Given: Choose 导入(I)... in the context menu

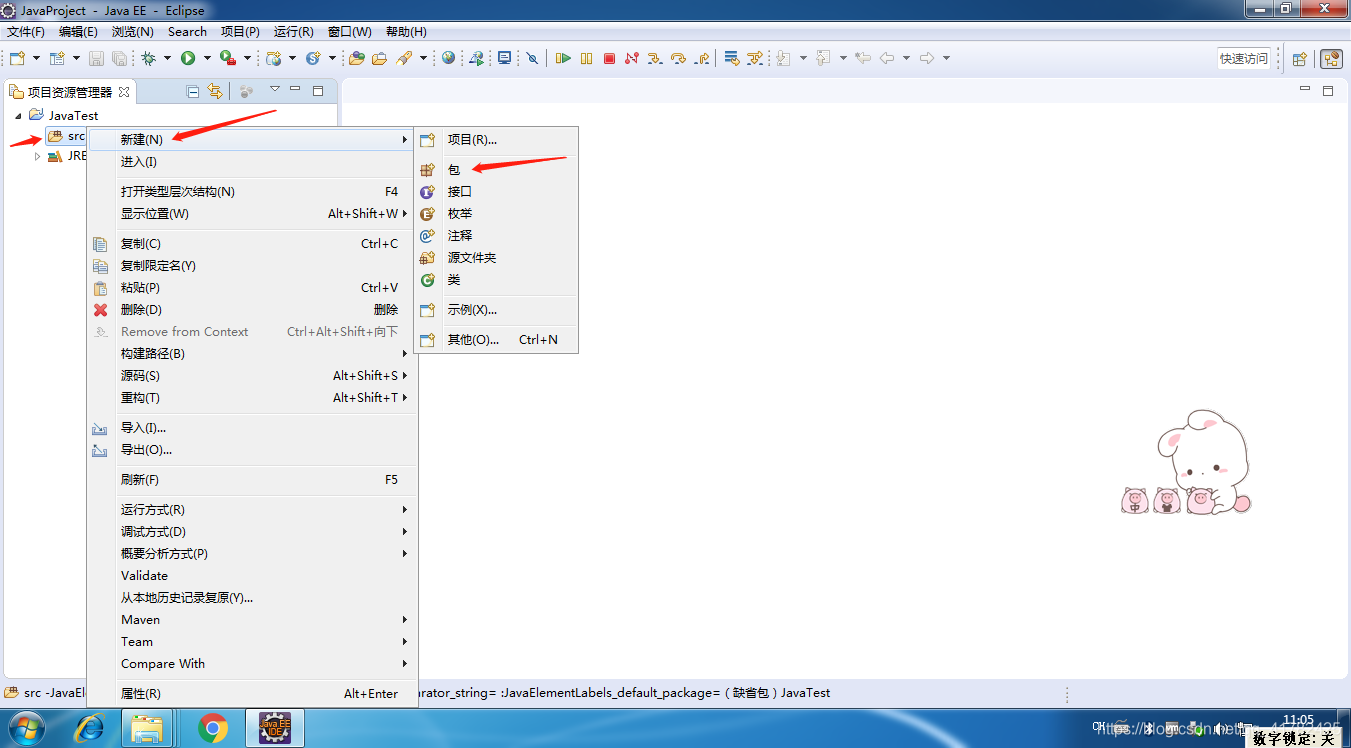Looking at the screenshot, I should (x=252, y=428).
